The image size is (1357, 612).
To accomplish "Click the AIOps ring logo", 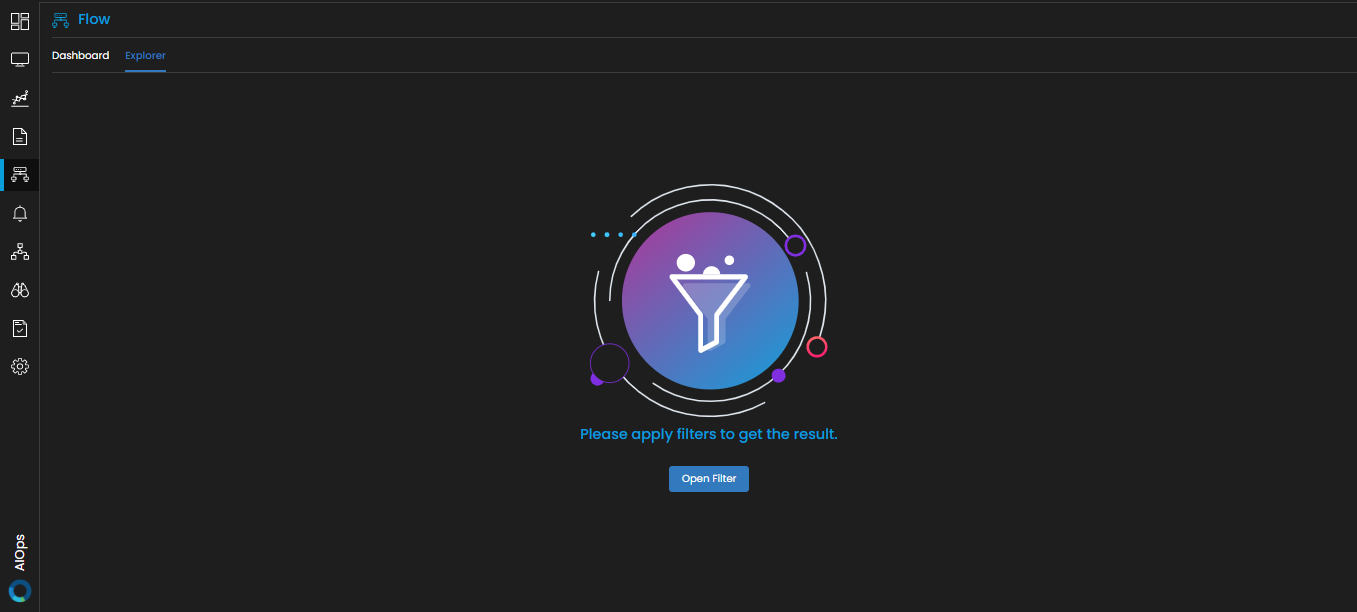I will coord(20,590).
